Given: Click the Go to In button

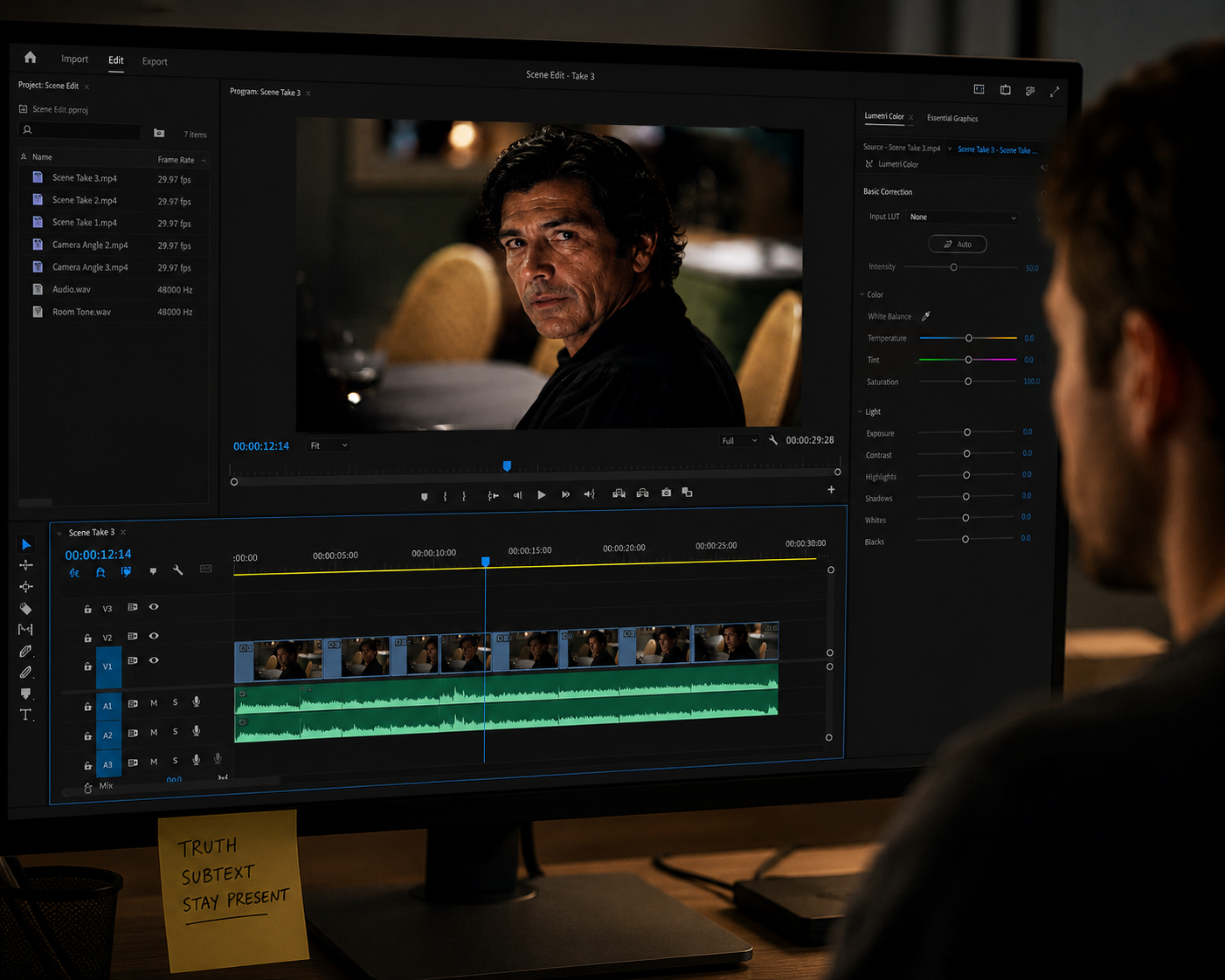Looking at the screenshot, I should [x=494, y=495].
